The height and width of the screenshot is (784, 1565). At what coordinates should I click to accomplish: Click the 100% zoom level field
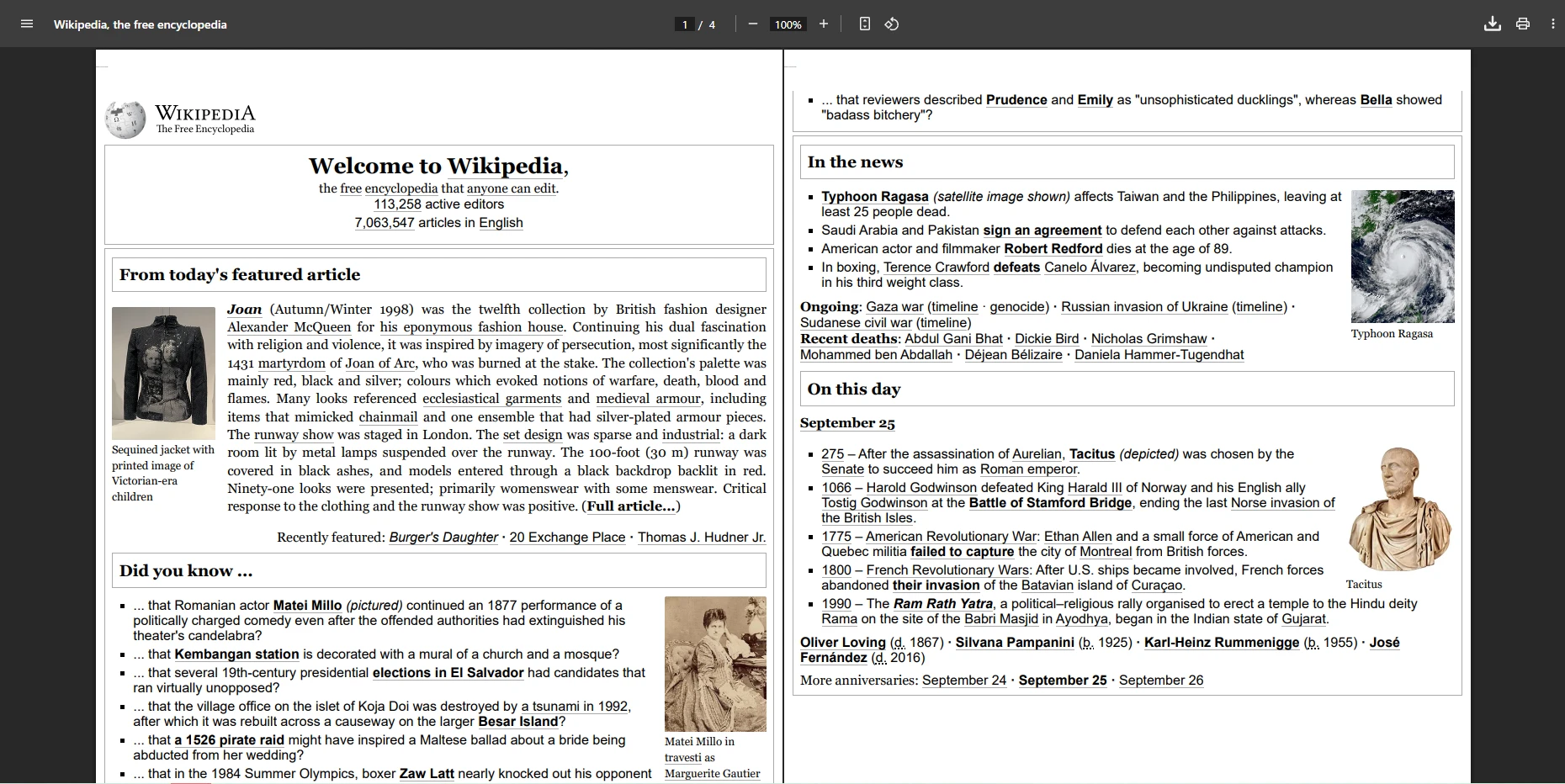788,24
